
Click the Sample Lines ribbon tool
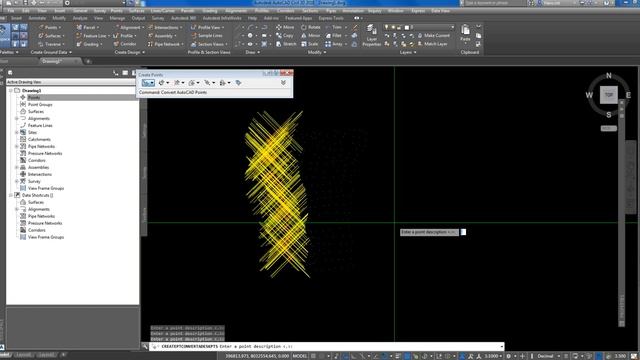click(x=207, y=36)
